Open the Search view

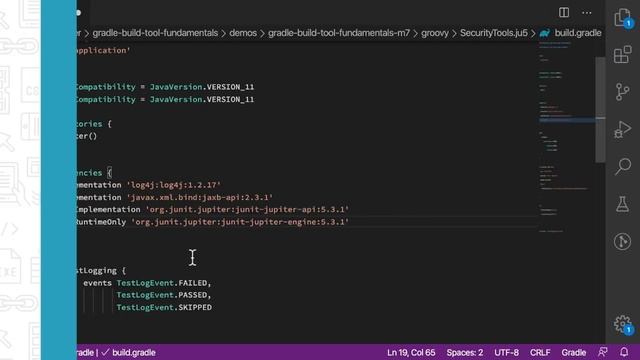(x=623, y=167)
